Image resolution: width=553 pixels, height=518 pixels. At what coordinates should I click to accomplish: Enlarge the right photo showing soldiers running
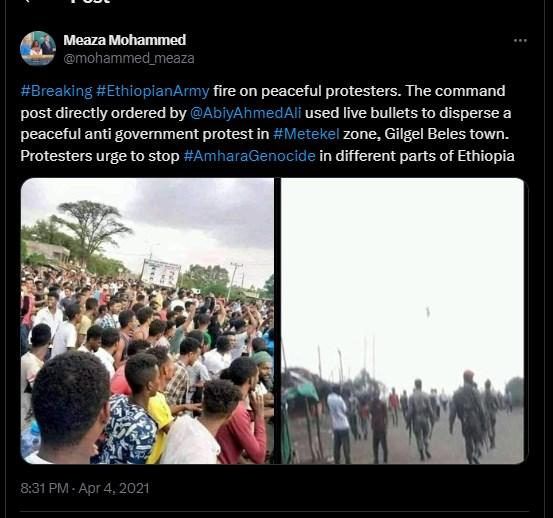coord(403,321)
